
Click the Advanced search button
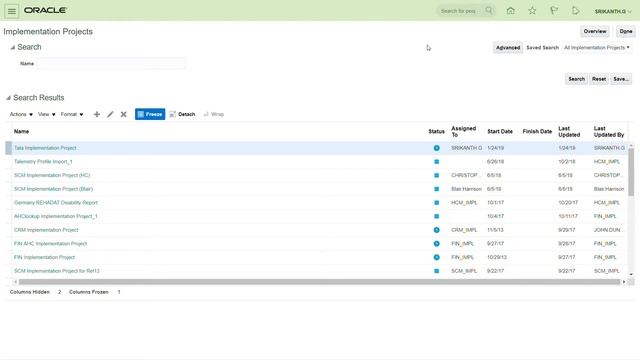[508, 48]
